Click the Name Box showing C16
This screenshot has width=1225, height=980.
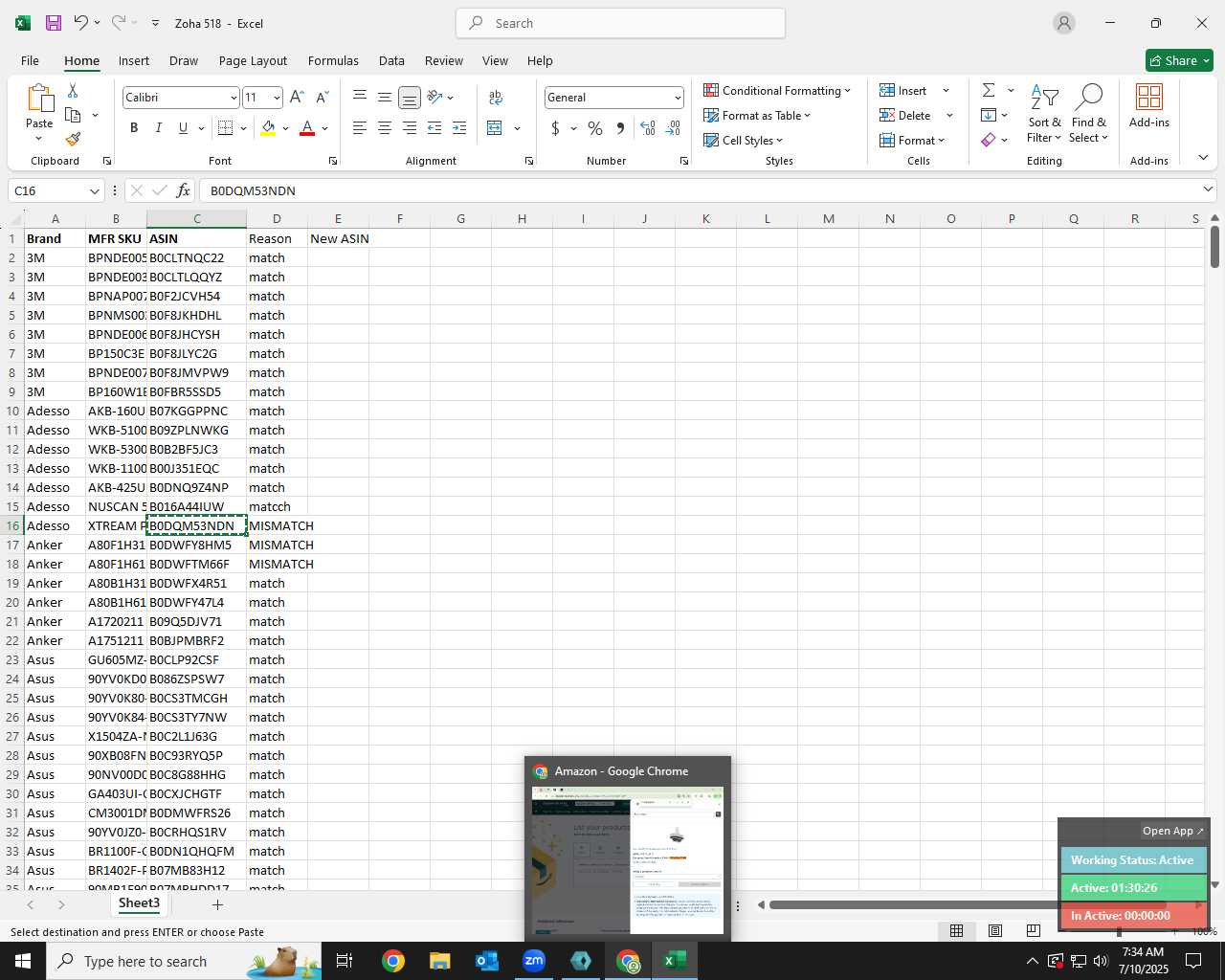(x=56, y=190)
